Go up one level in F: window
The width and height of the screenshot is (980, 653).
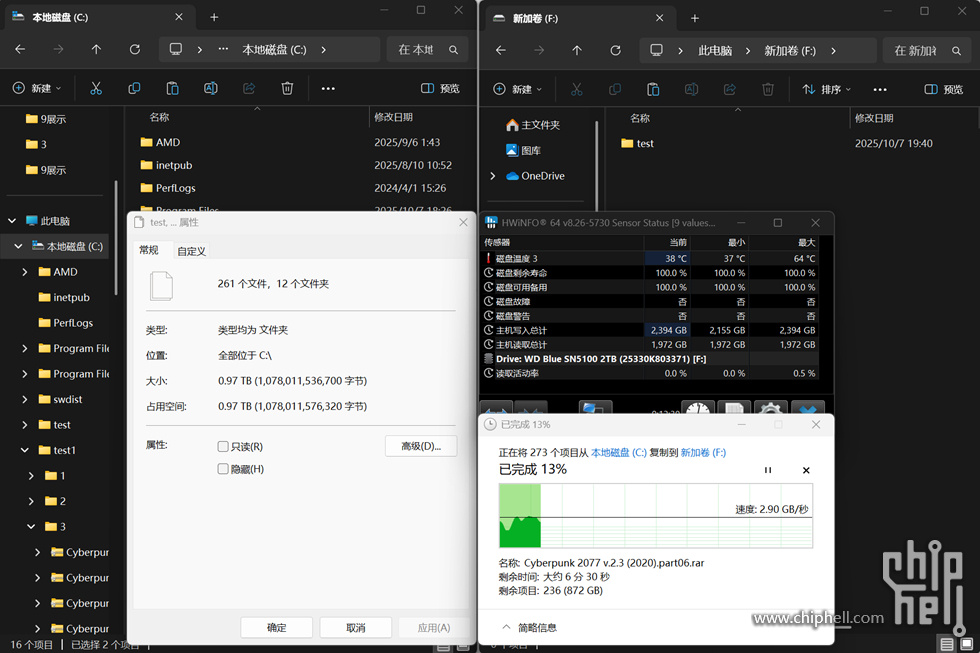click(577, 50)
